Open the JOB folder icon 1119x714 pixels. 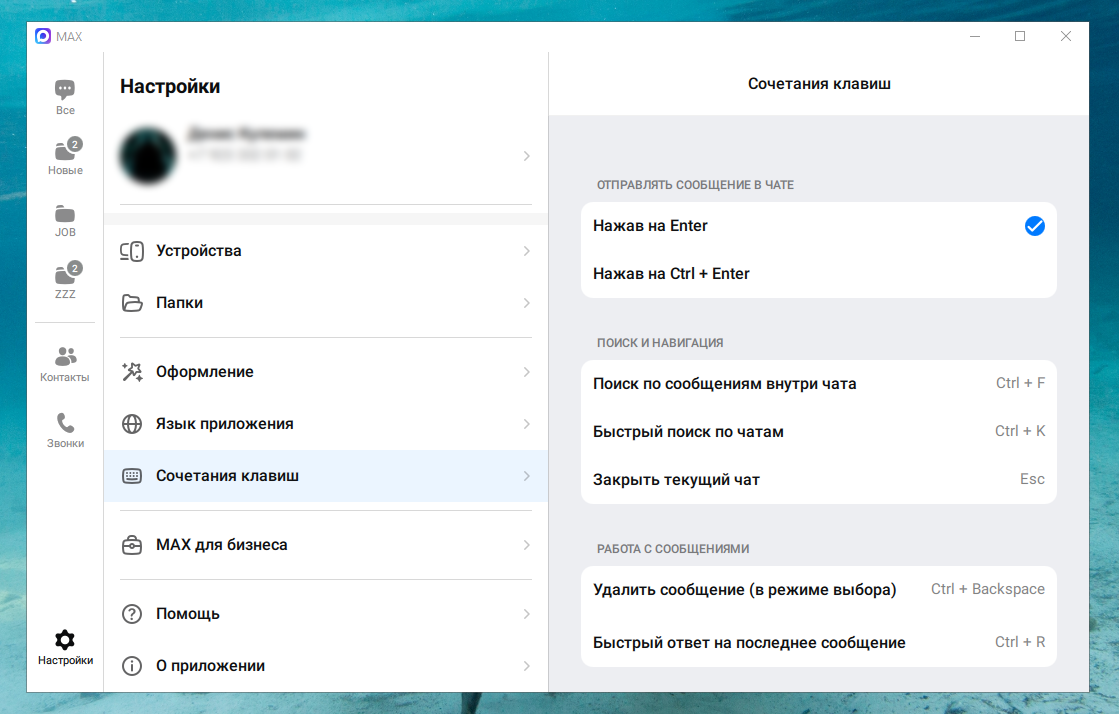pos(65,213)
